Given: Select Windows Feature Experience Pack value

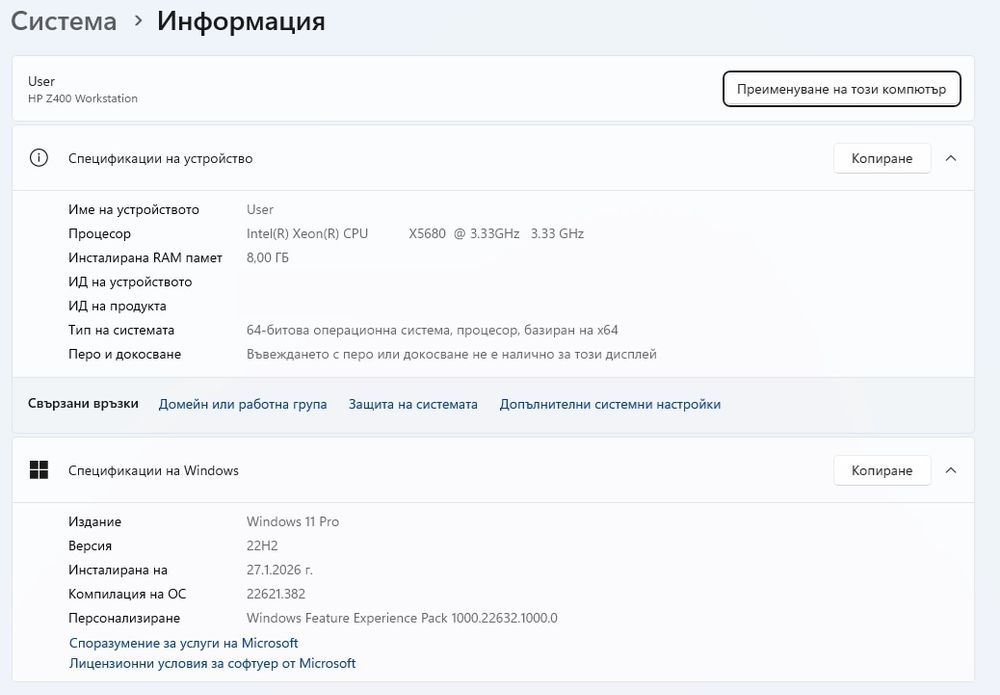Looking at the screenshot, I should click(x=402, y=618).
